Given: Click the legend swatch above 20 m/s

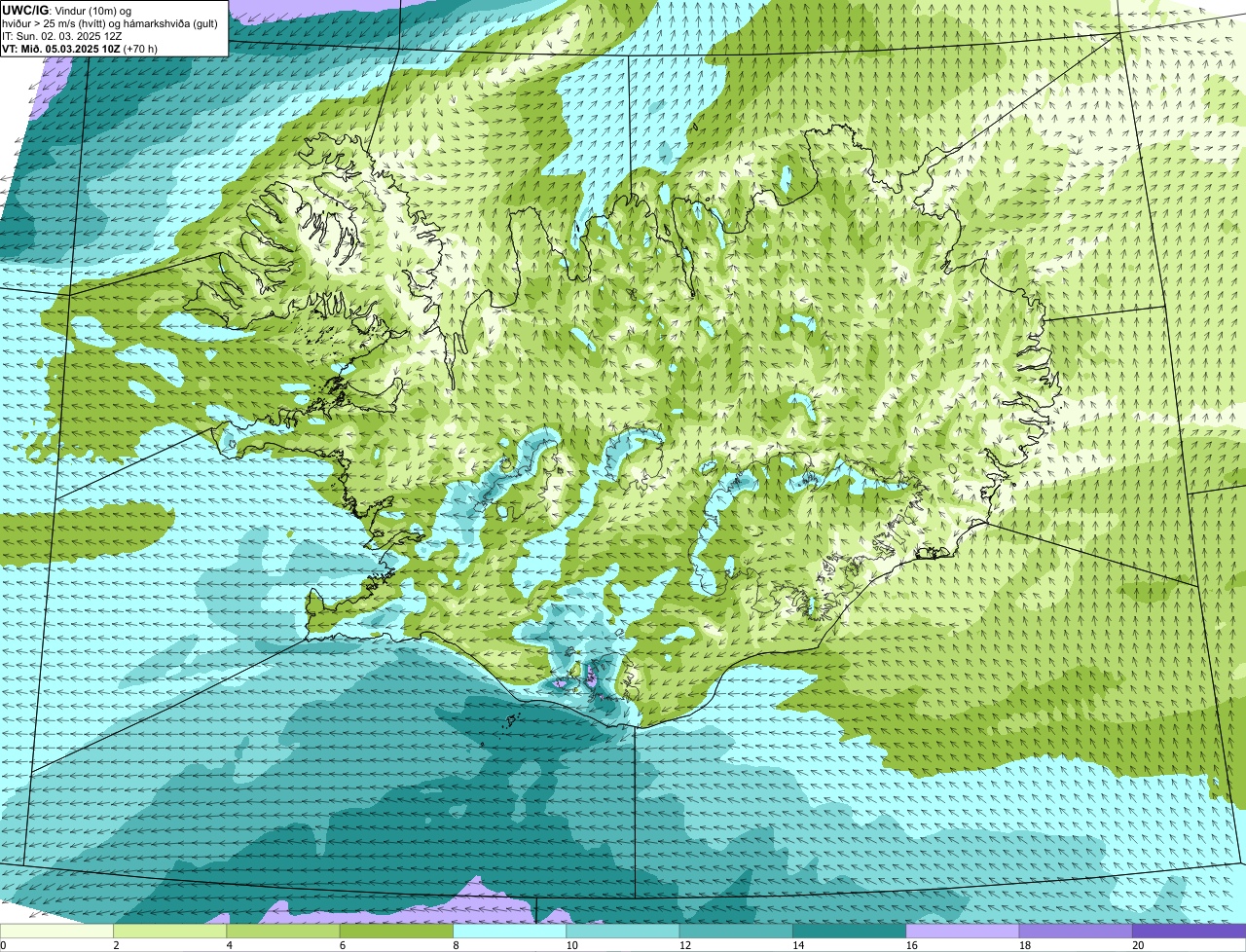Looking at the screenshot, I should pos(1190,931).
